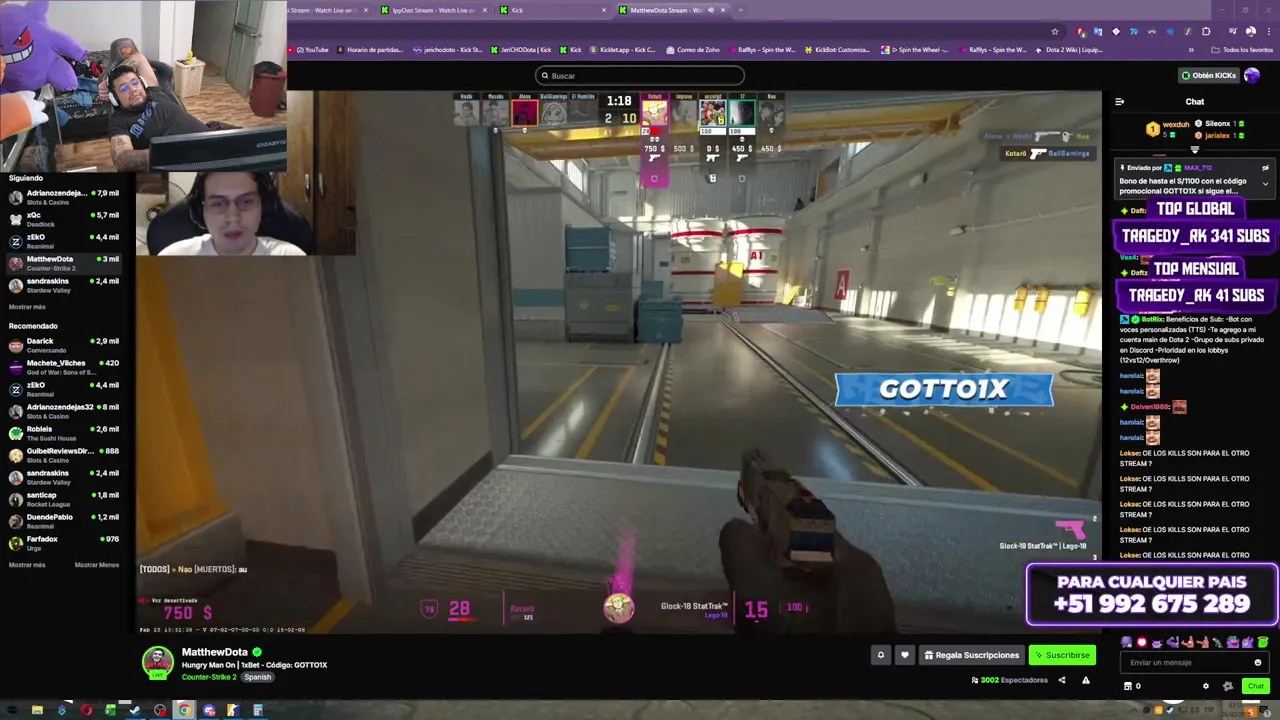
Task: Open recommended channel Machete_Vilches
Action: [64, 367]
